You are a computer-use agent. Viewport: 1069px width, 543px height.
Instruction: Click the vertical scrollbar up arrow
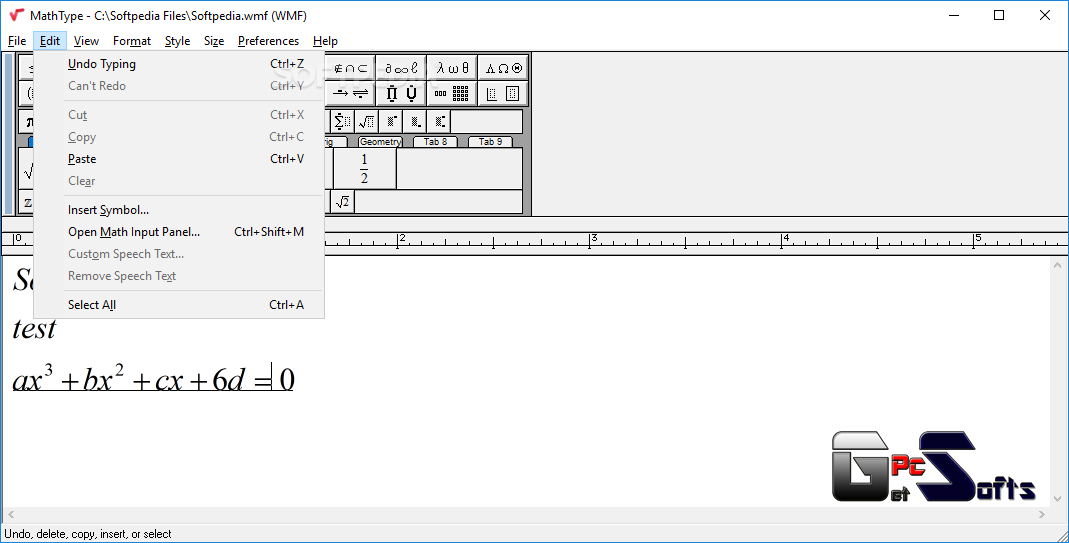click(x=1057, y=265)
